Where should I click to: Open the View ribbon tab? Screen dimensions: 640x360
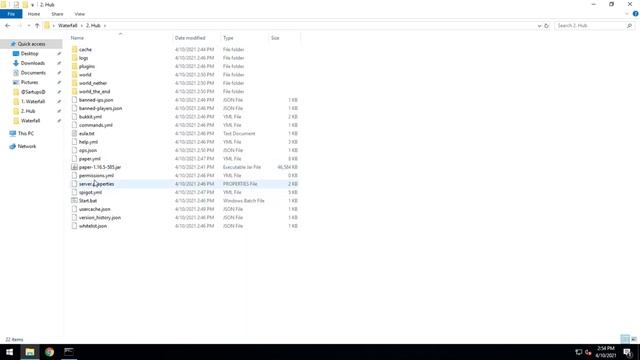[x=80, y=14]
